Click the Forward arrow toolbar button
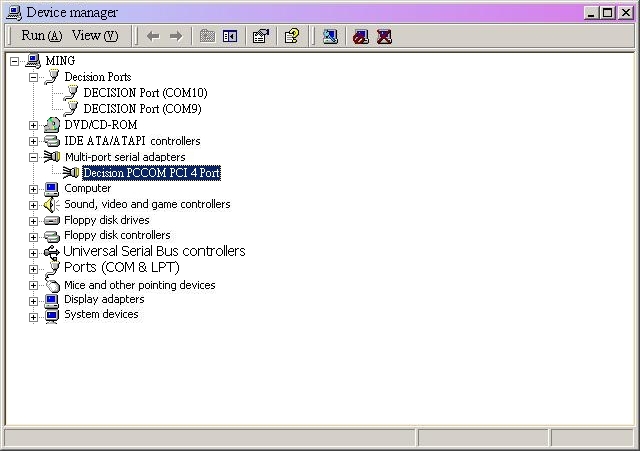Image resolution: width=640 pixels, height=451 pixels. click(176, 36)
